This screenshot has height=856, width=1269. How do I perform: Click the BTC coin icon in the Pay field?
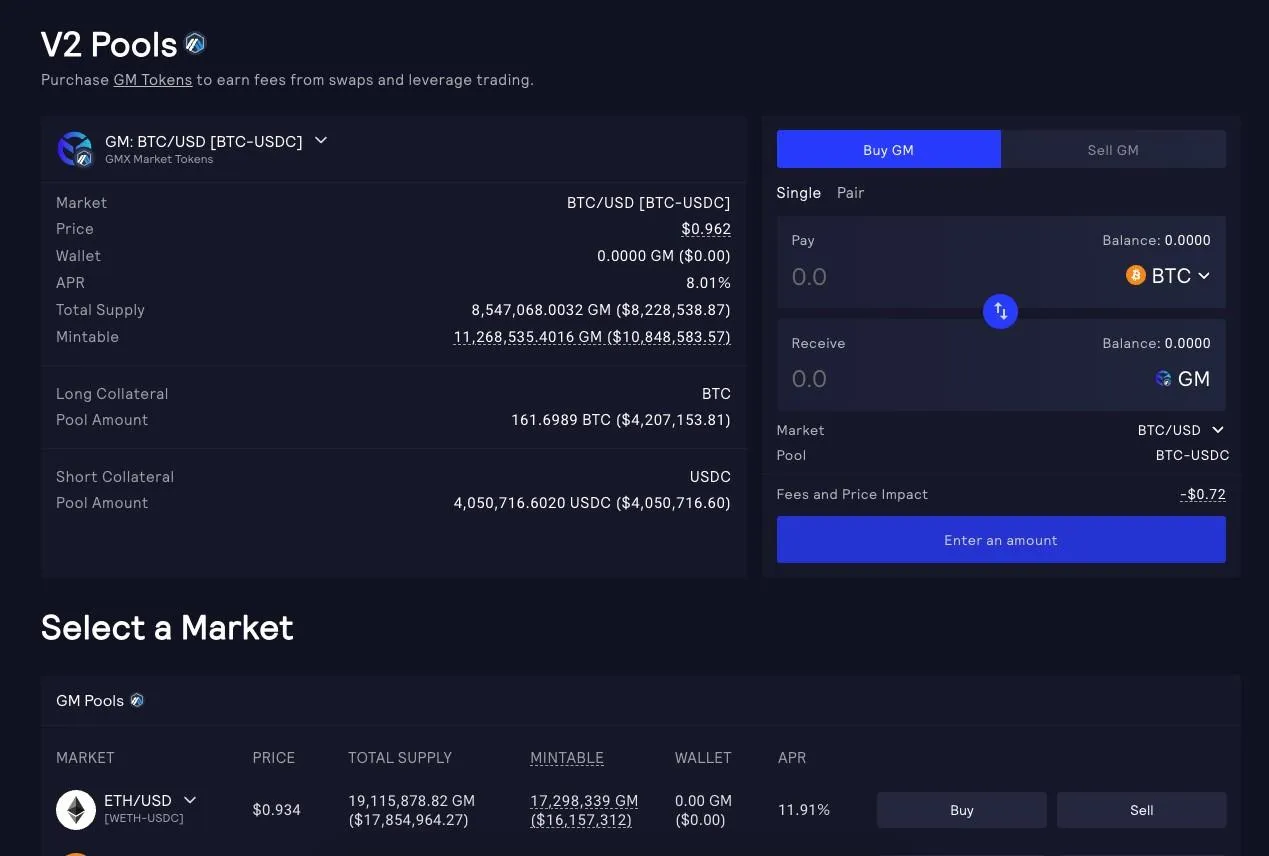1135,275
